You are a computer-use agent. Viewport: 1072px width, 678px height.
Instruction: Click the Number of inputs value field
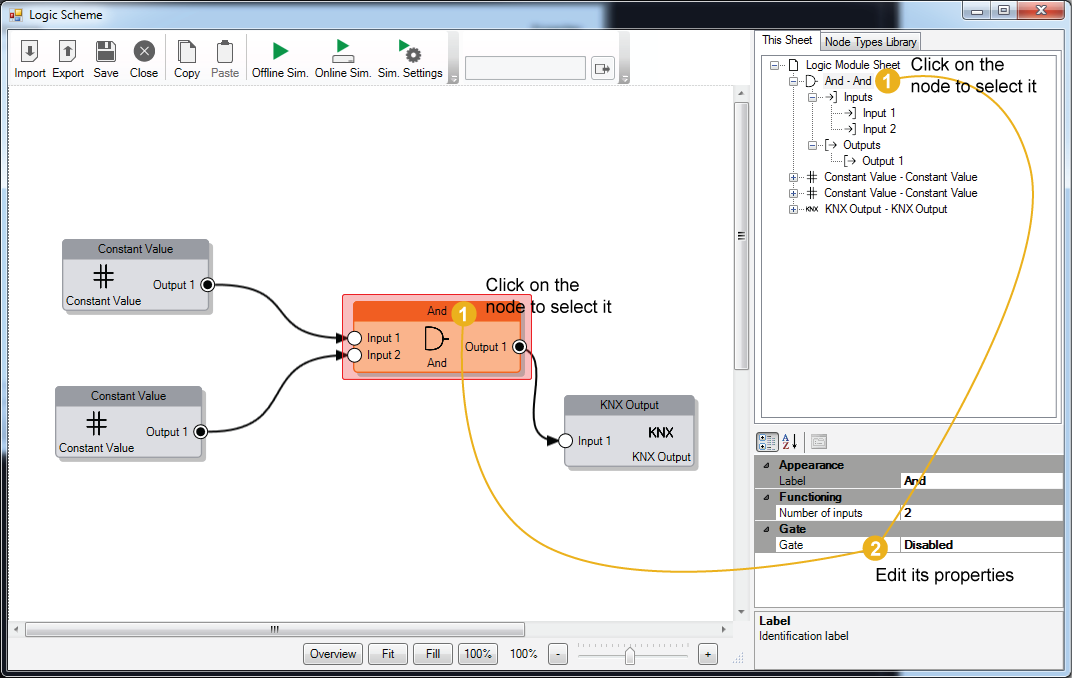tap(982, 513)
